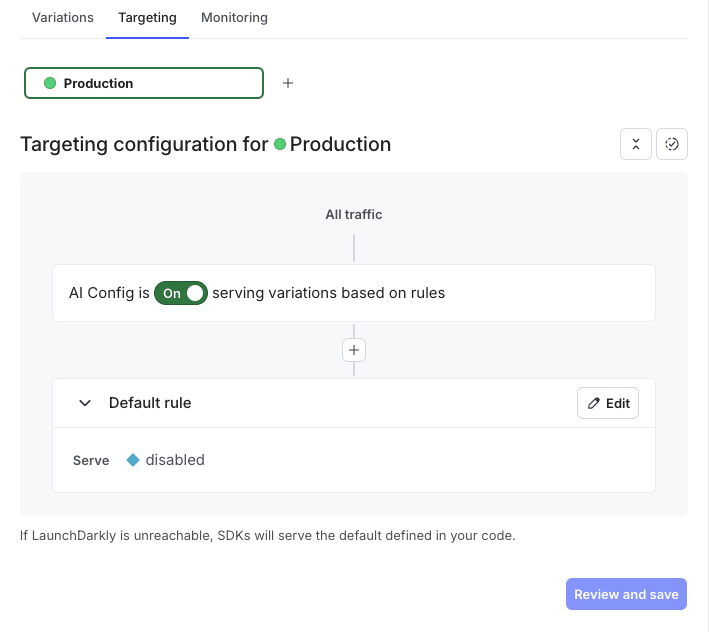Click the plus icon to add a rule

point(354,350)
